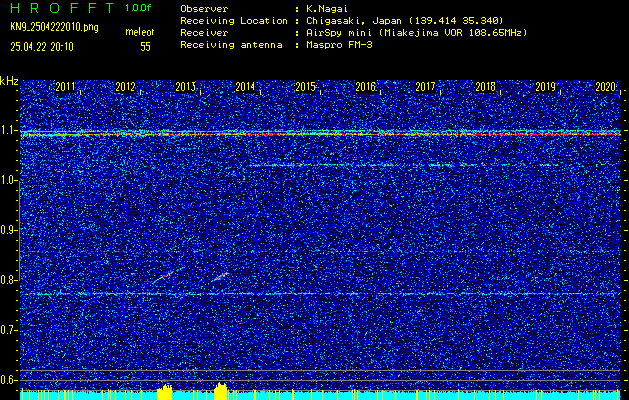Click the meteor label above the count

(x=139, y=32)
